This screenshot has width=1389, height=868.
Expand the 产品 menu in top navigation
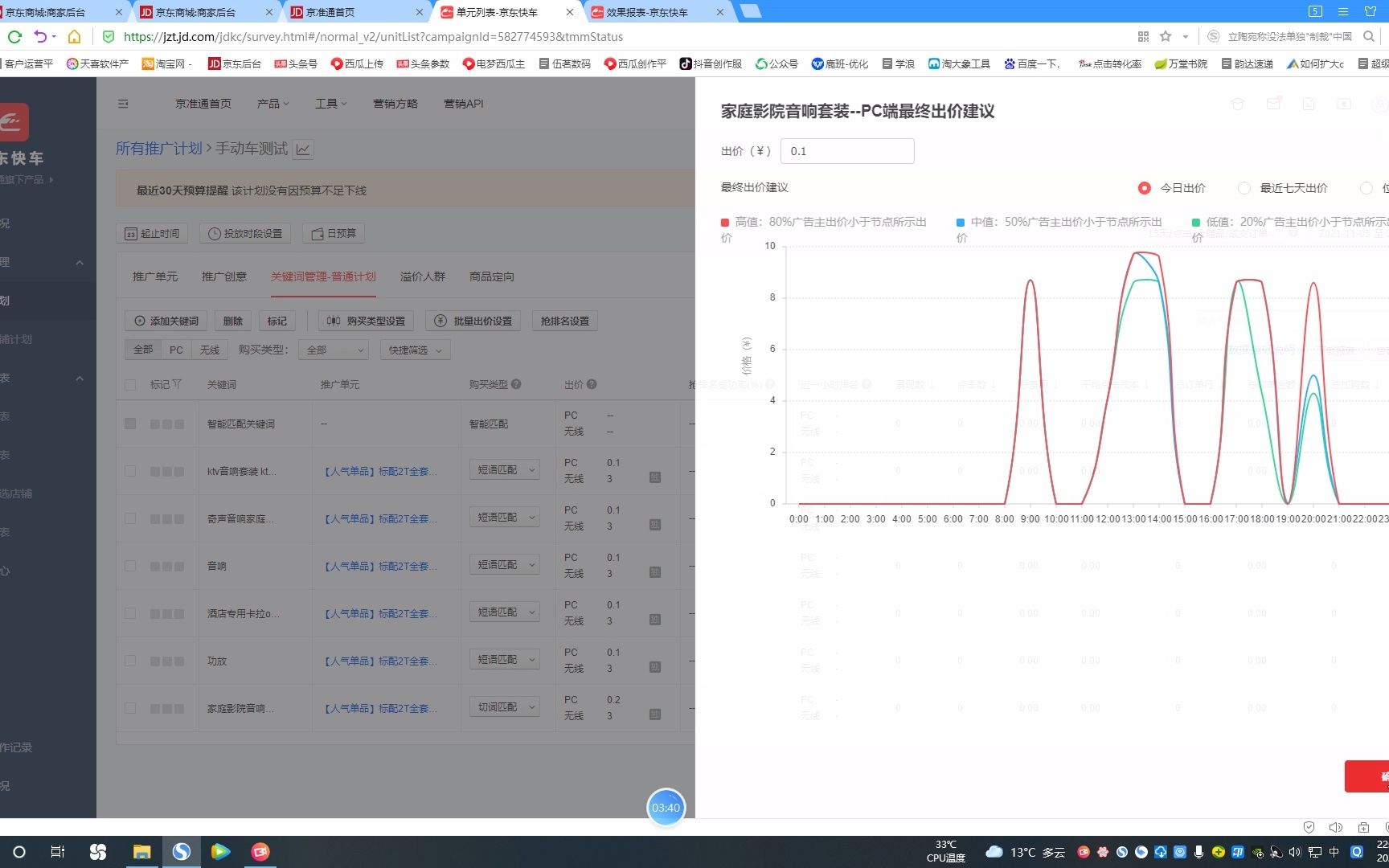click(272, 104)
